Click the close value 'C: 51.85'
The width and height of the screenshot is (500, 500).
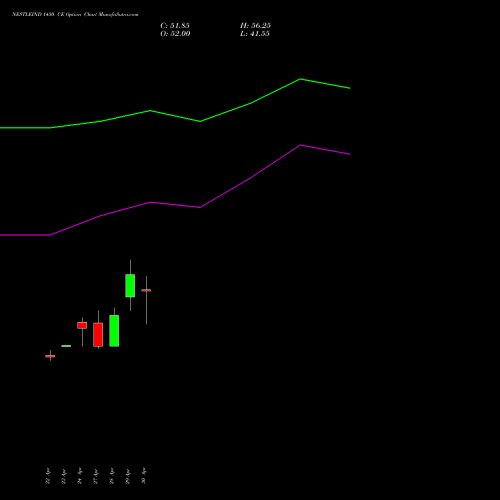pyautogui.click(x=175, y=26)
